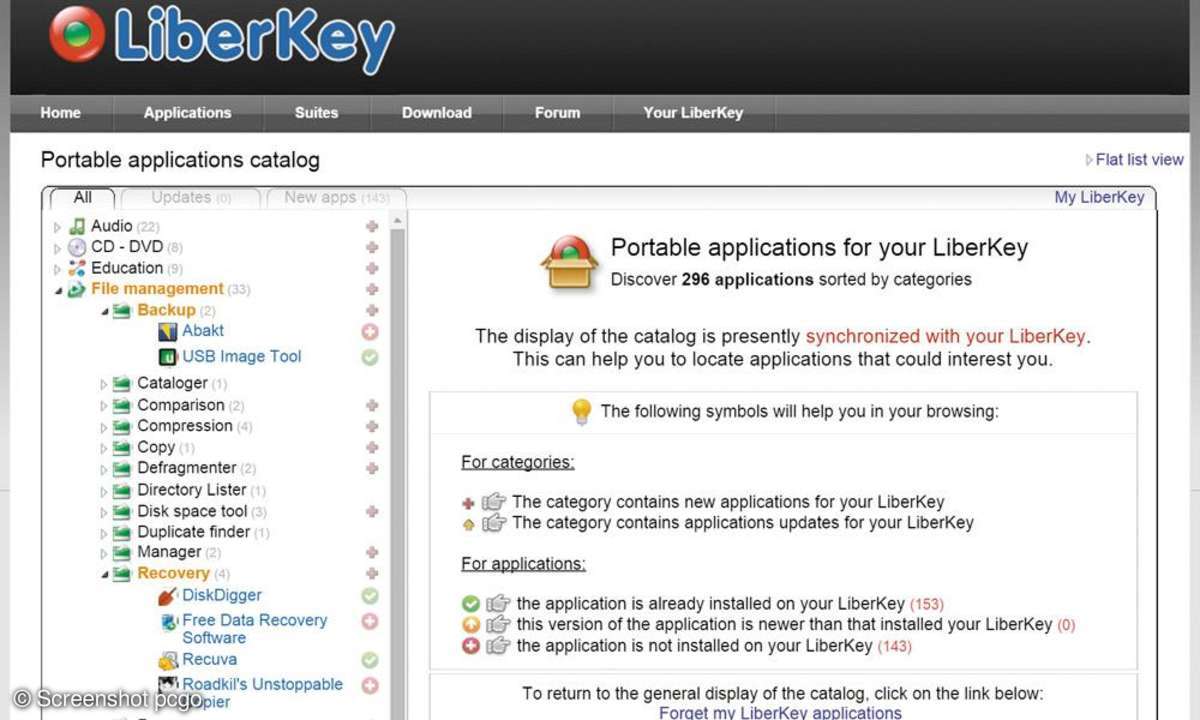
Task: Click the Audio category music note icon
Action: 77,227
